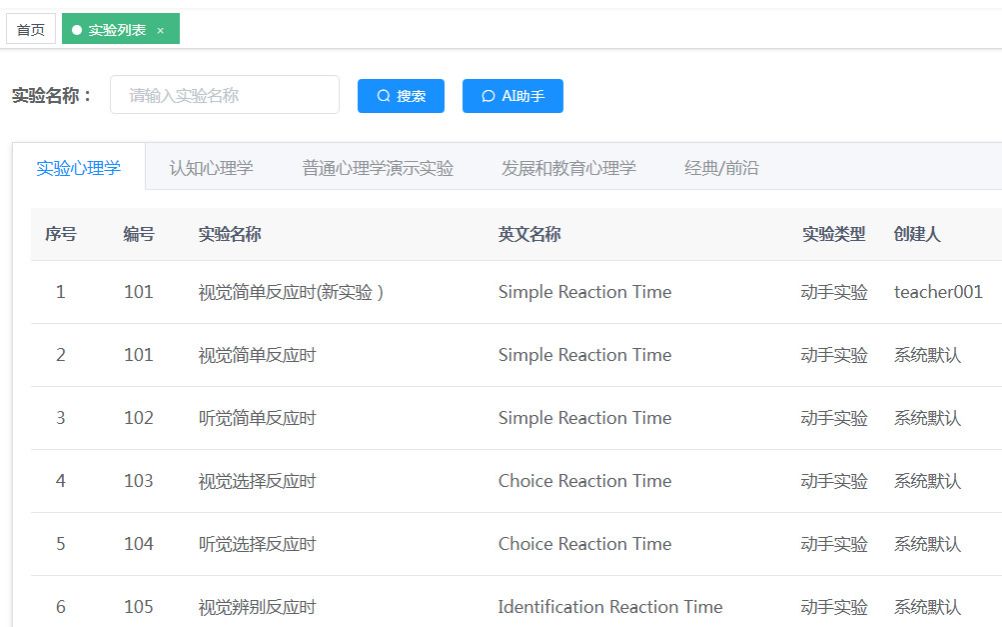This screenshot has height=627, width=1002.
Task: Select the 经典/前沿 tab
Action: [x=721, y=168]
